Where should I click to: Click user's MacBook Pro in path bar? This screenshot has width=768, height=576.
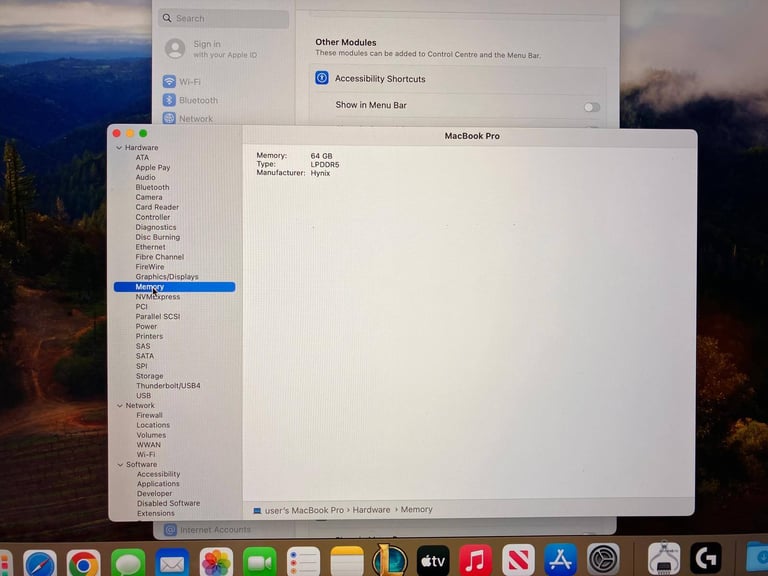coord(304,510)
